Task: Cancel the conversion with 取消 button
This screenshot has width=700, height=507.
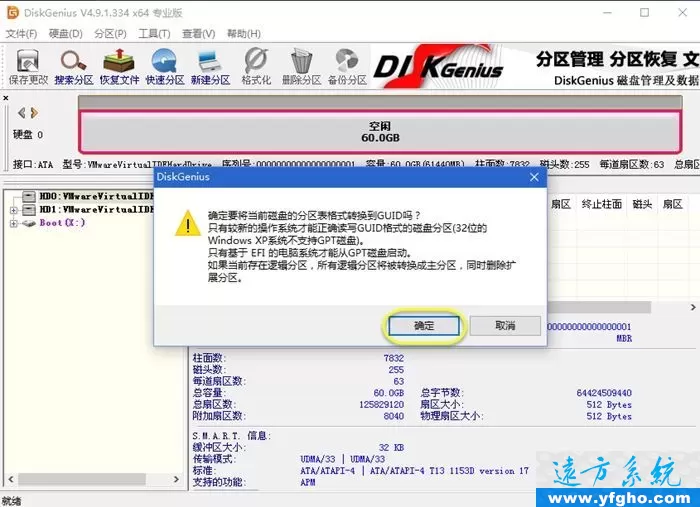Action: click(x=505, y=326)
